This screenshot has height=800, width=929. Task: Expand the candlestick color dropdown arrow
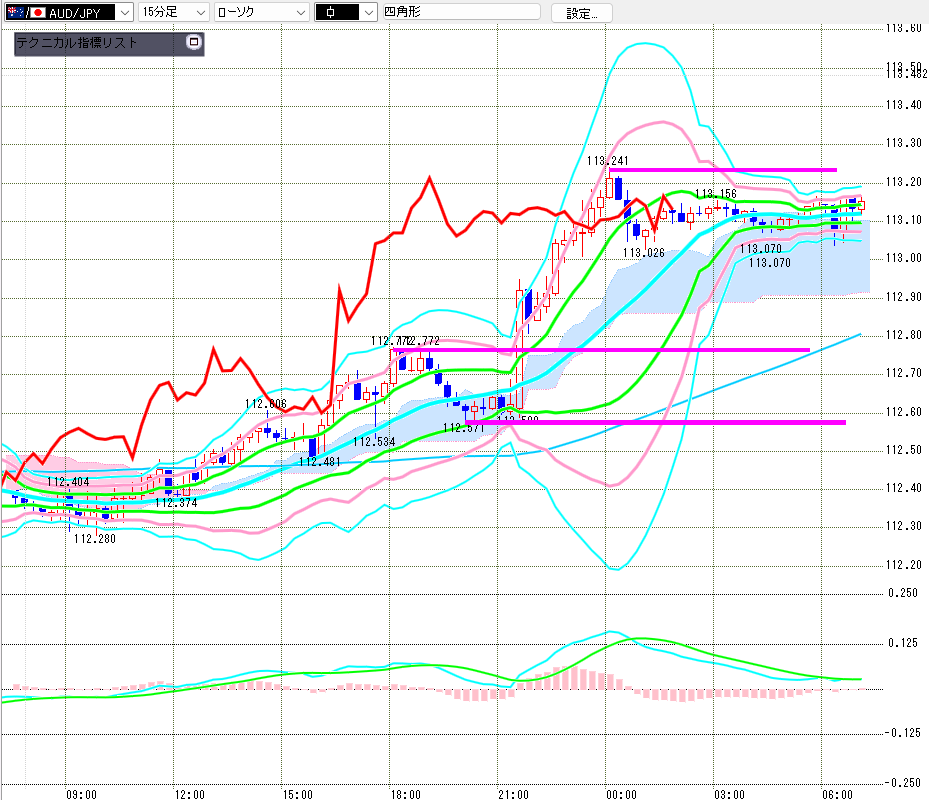click(x=369, y=12)
